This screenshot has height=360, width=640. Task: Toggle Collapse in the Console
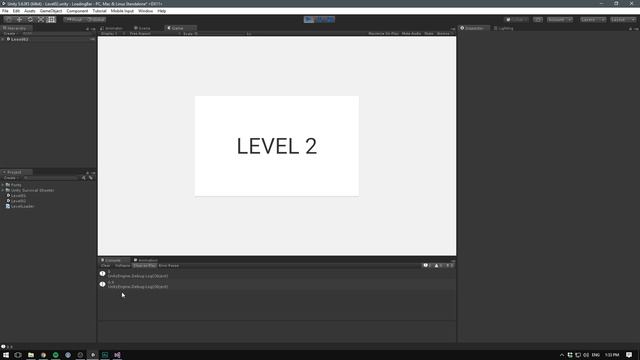(x=122, y=266)
